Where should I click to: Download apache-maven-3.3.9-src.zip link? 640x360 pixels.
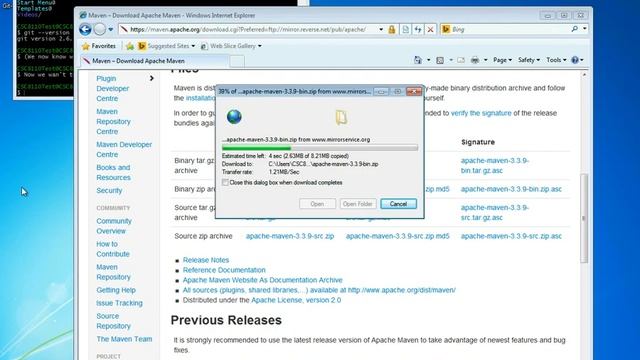click(x=290, y=236)
